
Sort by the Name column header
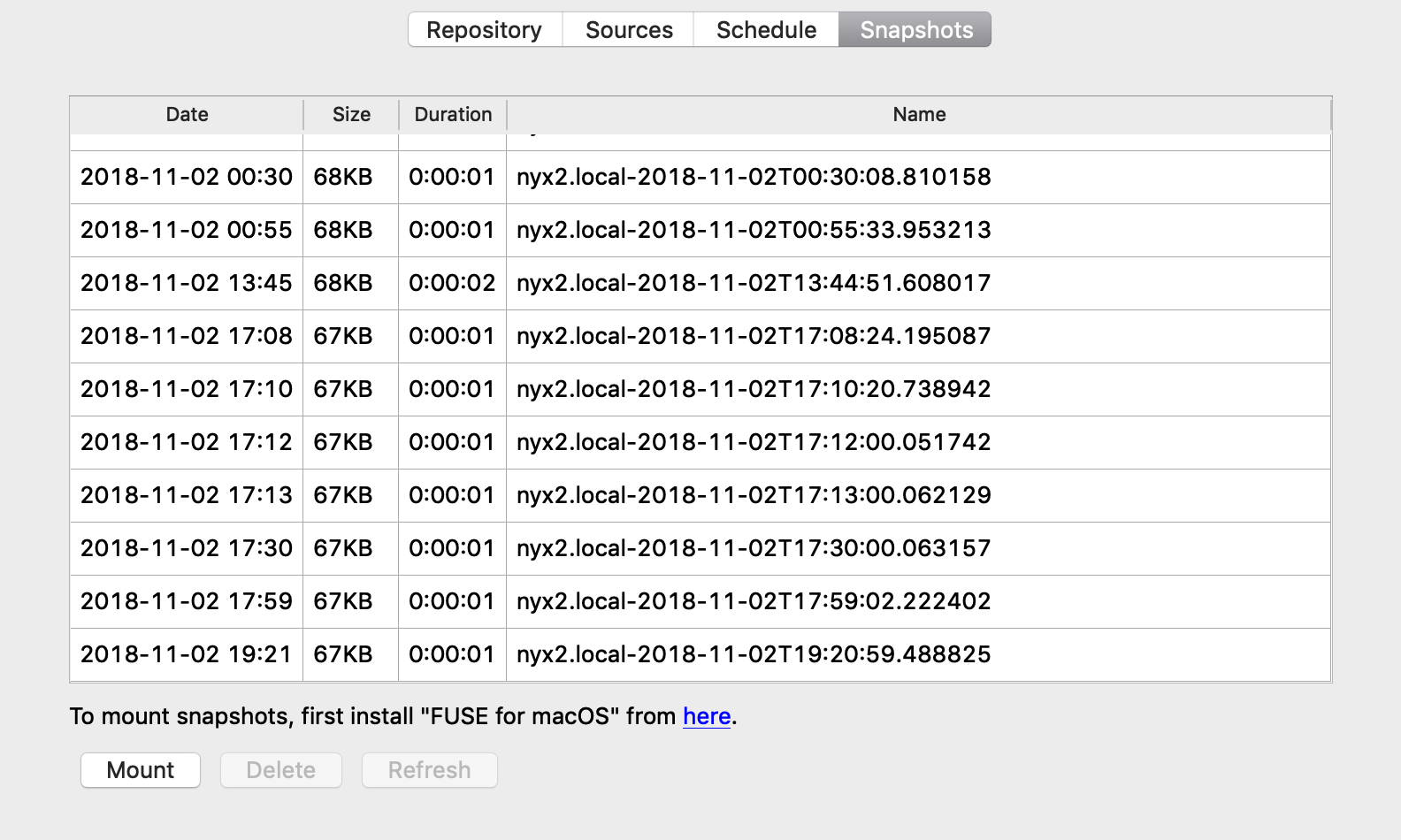pos(919,115)
